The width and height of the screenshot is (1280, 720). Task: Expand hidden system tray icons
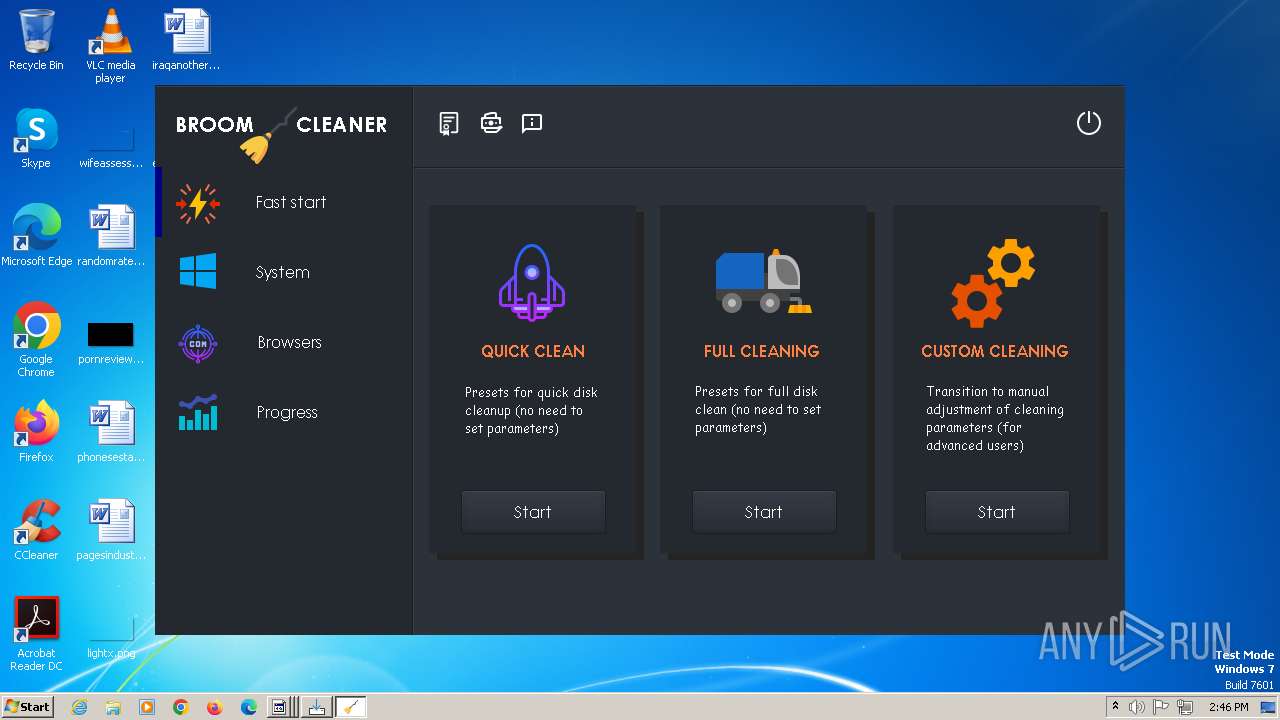[x=1115, y=707]
